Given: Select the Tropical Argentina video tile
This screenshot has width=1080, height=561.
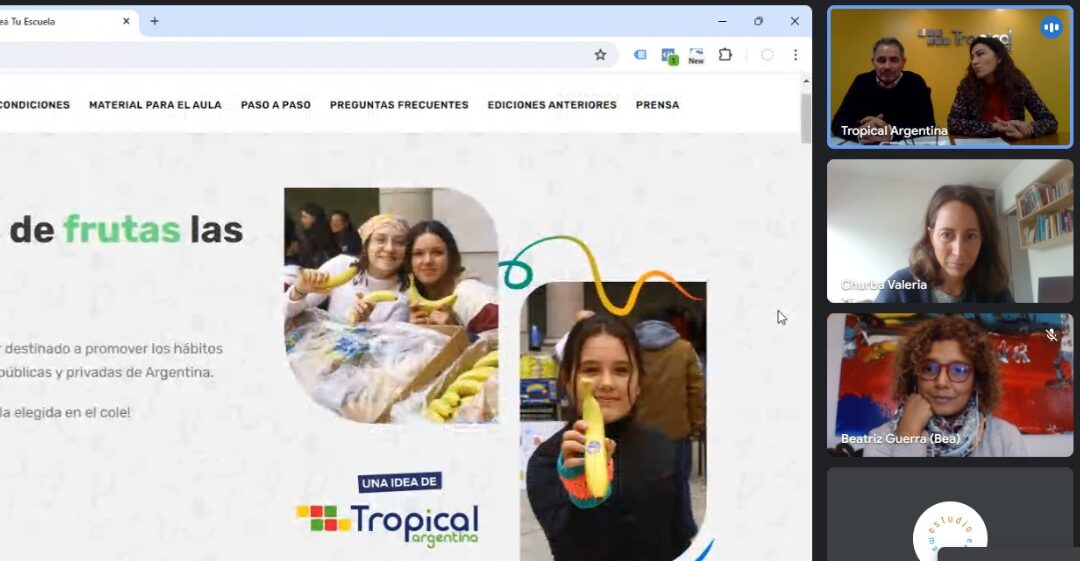Looking at the screenshot, I should [950, 77].
